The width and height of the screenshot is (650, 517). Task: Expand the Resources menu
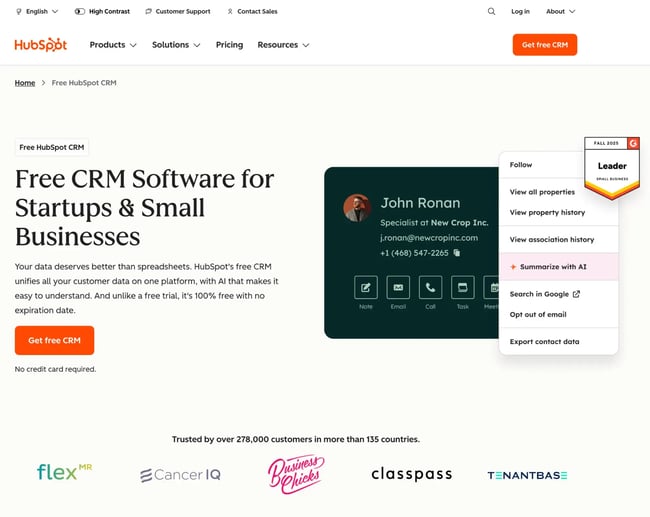(283, 45)
